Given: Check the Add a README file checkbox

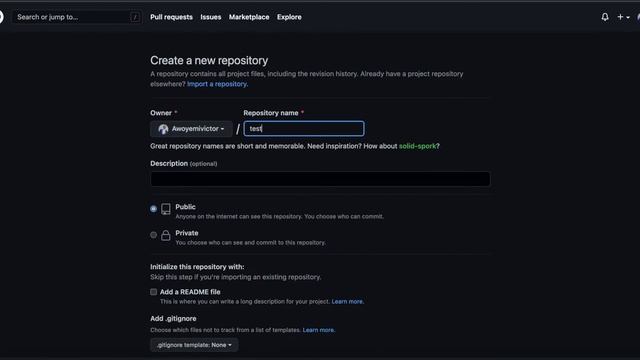Looking at the screenshot, I should [x=153, y=292].
